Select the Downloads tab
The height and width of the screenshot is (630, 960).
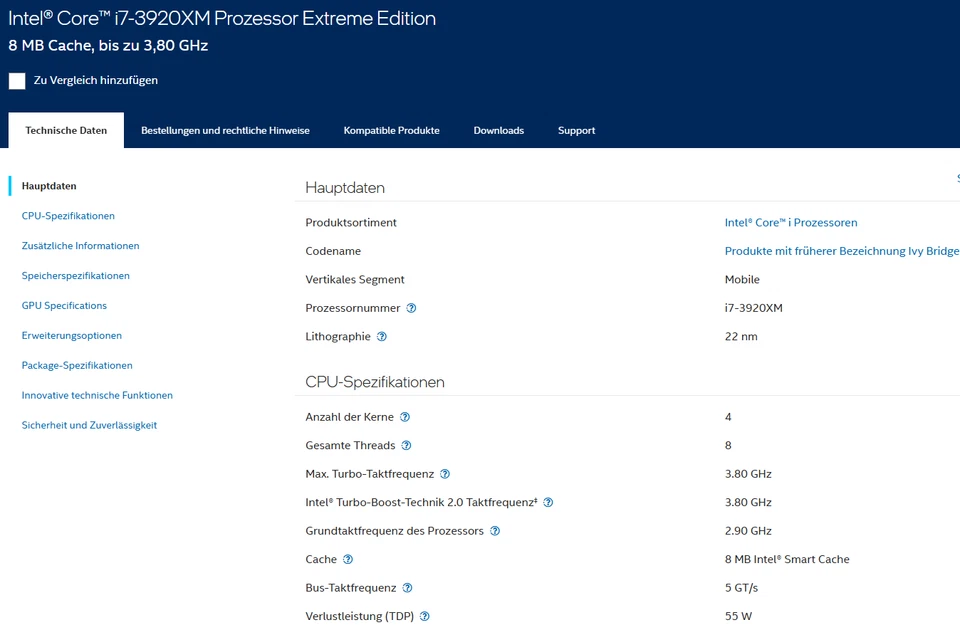[x=498, y=131]
